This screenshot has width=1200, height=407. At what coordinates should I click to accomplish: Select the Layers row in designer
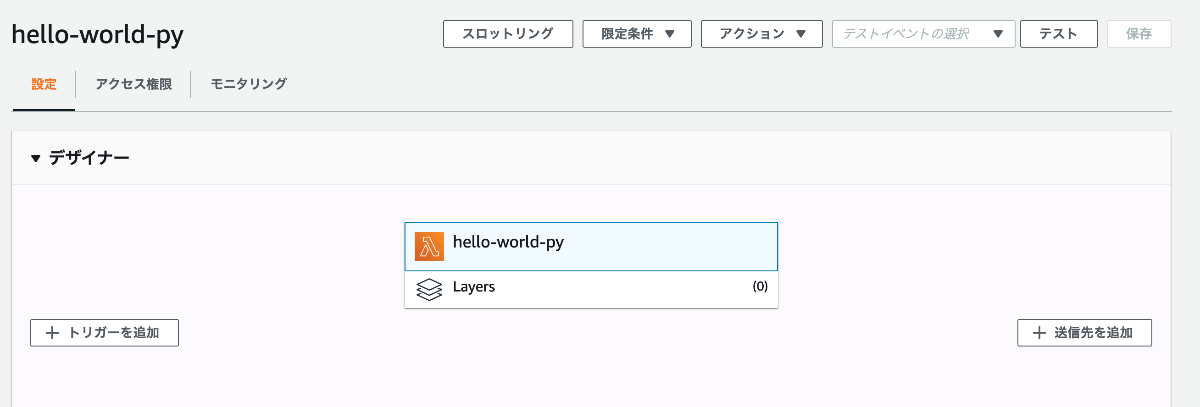pyautogui.click(x=591, y=289)
